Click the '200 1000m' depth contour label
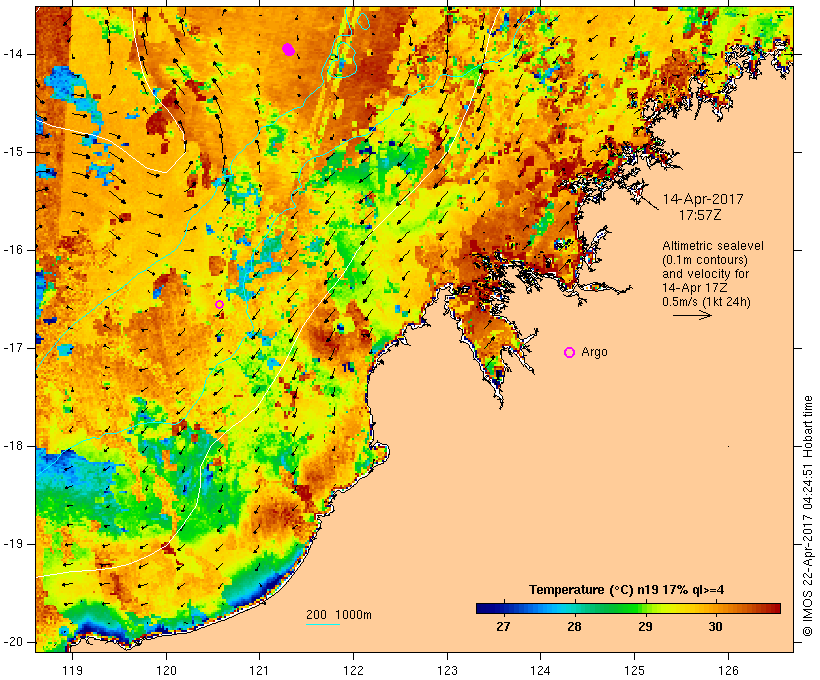Screen dimensions: 820x680 (x=339, y=615)
